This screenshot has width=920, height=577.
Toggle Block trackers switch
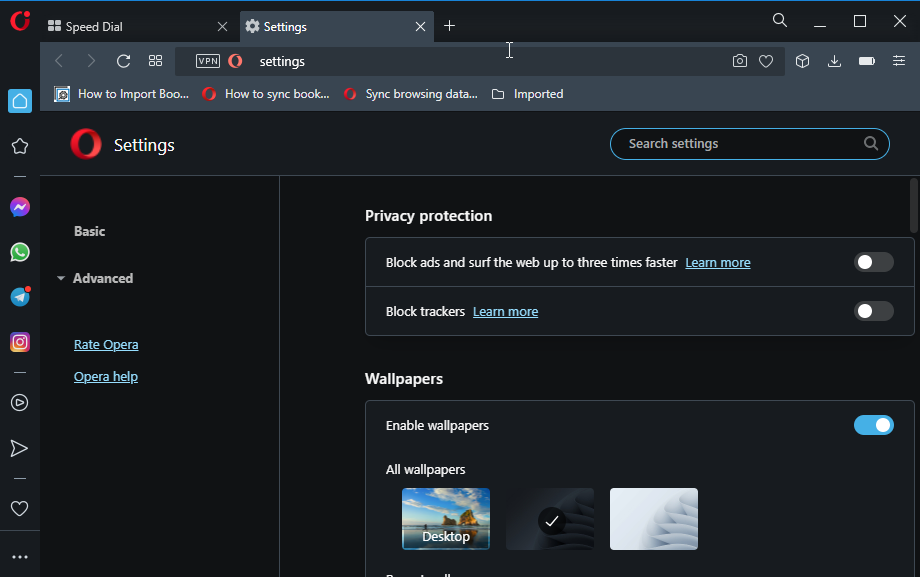(874, 311)
